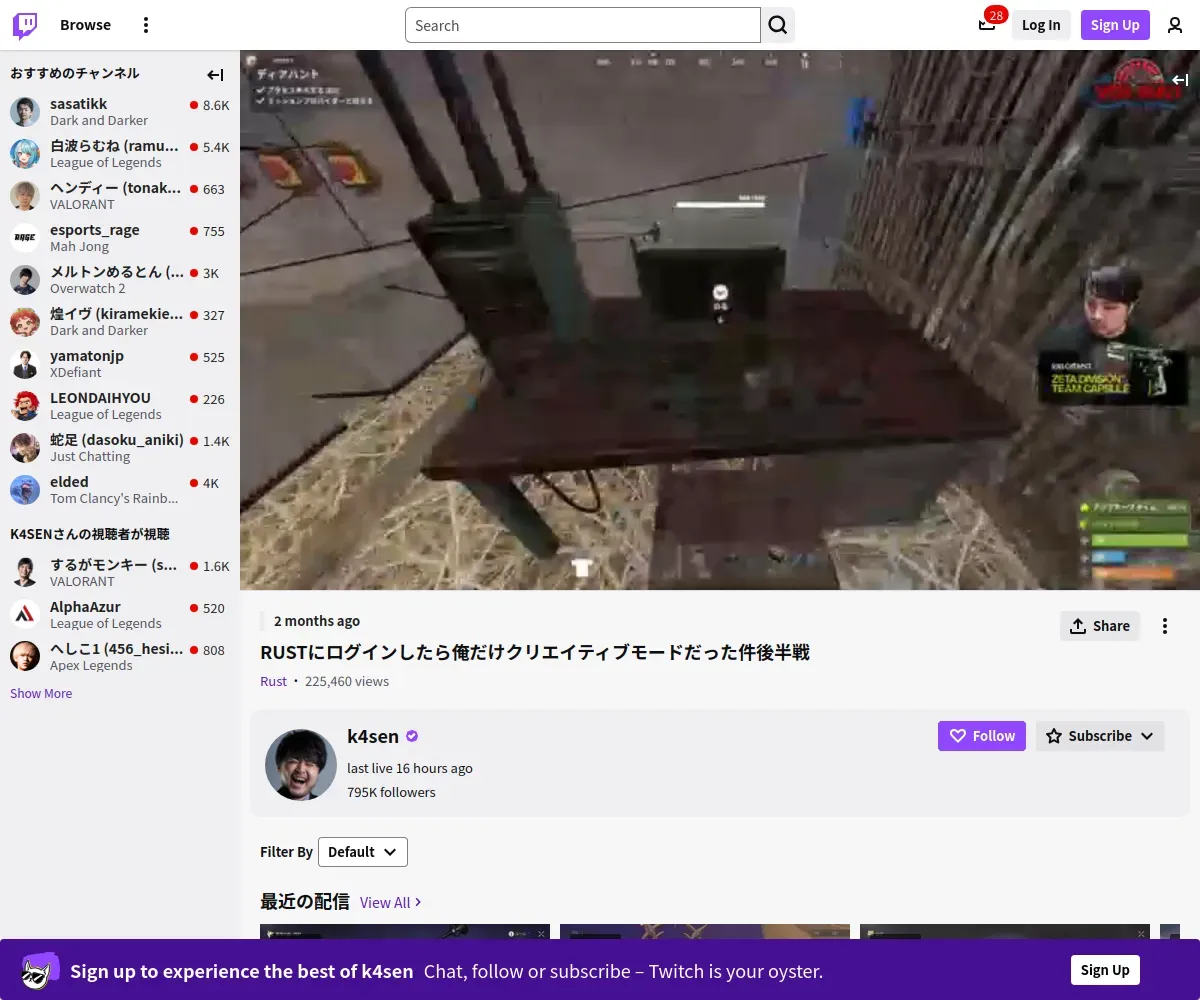The image size is (1200, 1000).
Task: Click the search magnifier button
Action: pyautogui.click(x=778, y=25)
